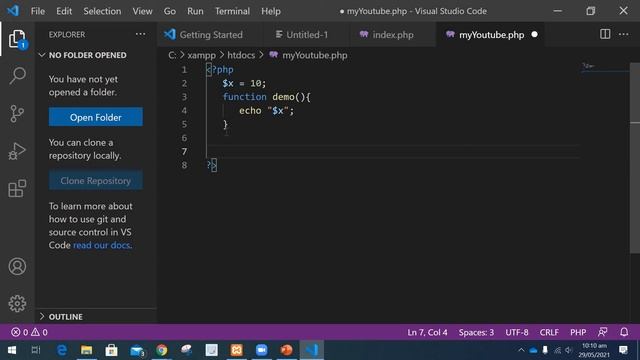This screenshot has height=360, width=640.
Task: Place cursor on function demo line
Action: pyautogui.click(x=266, y=97)
